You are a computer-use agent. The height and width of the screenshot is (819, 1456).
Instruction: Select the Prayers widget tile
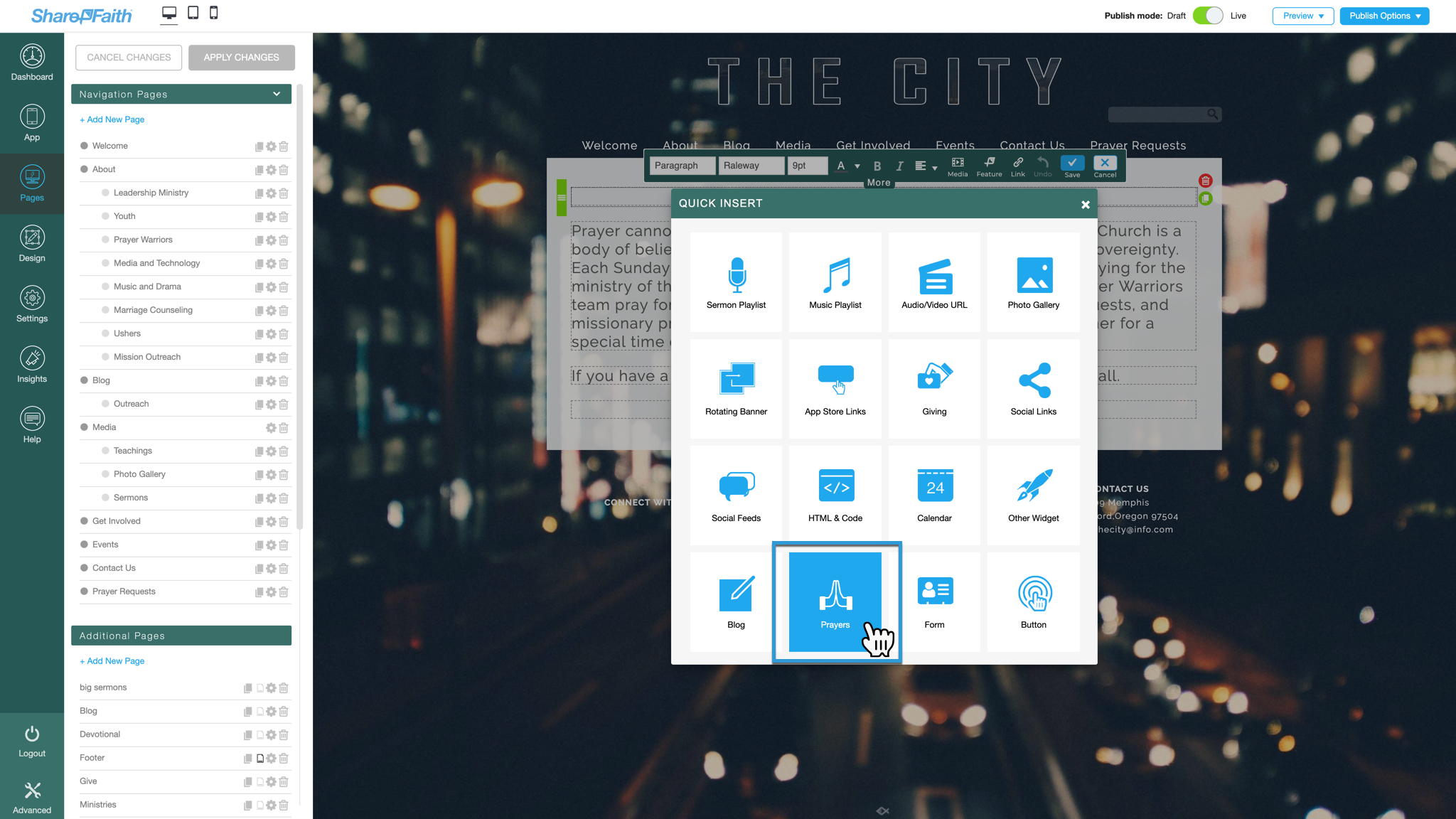[x=835, y=602]
